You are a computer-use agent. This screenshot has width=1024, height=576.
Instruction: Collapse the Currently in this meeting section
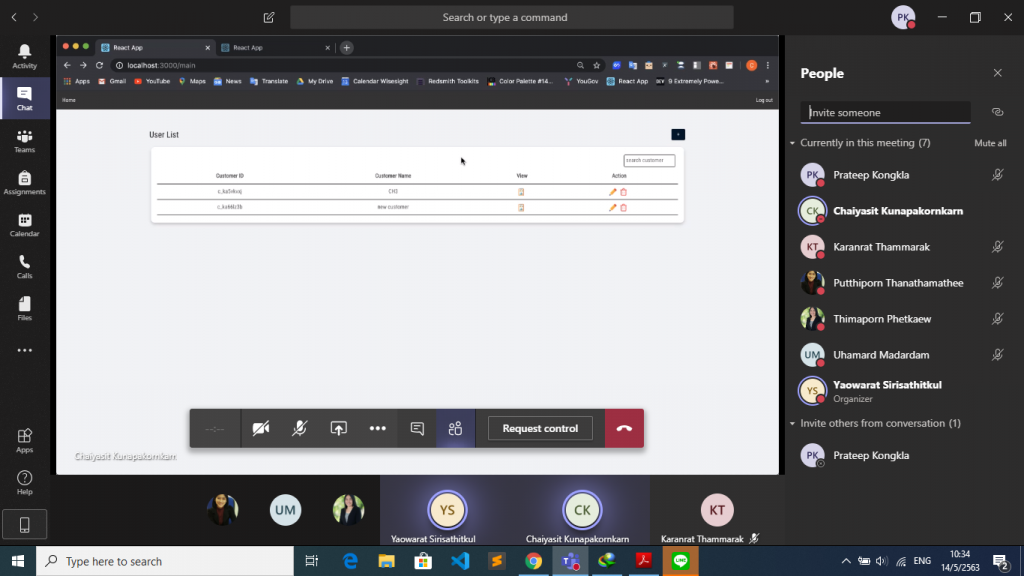pyautogui.click(x=792, y=143)
